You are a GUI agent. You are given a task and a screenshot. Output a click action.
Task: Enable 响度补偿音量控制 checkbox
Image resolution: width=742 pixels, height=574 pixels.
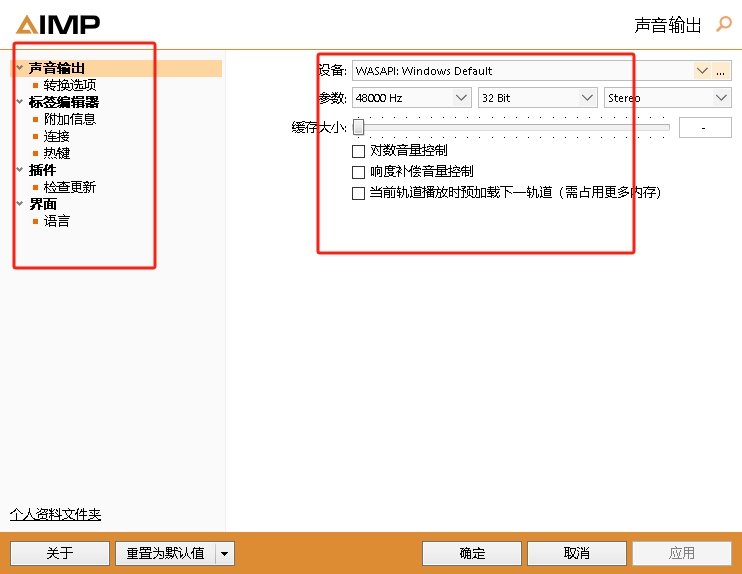(358, 172)
